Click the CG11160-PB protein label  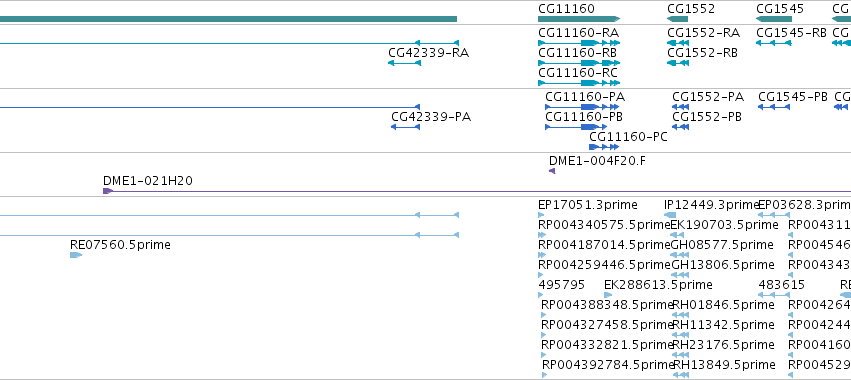coord(584,117)
